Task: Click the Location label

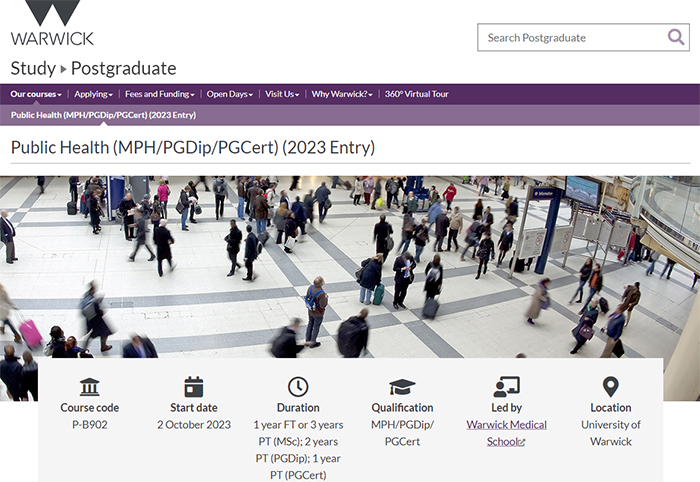Action: pos(611,407)
